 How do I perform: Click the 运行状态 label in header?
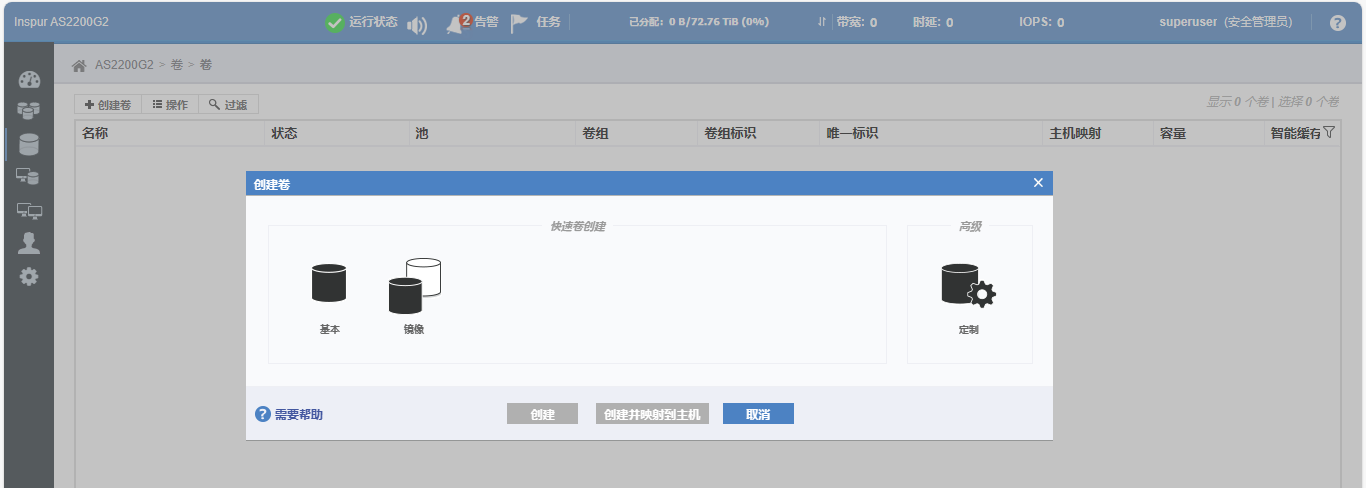[x=373, y=22]
